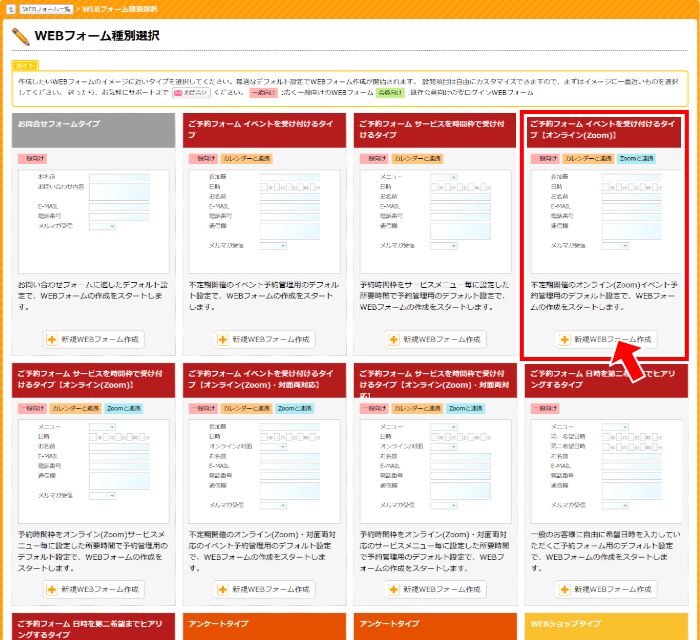The height and width of the screenshot is (640, 700).
Task: Click Zoomと連携 tag in イベント【オンライン(Zoom)】 card
Action: [x=636, y=158]
